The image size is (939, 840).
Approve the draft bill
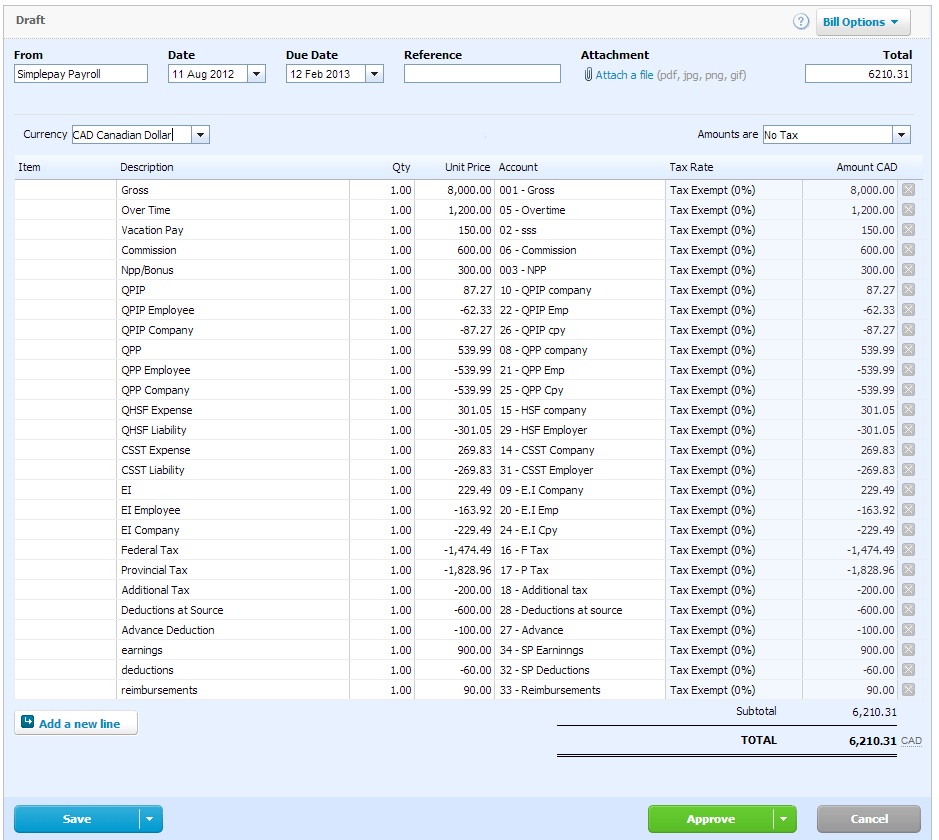[711, 819]
